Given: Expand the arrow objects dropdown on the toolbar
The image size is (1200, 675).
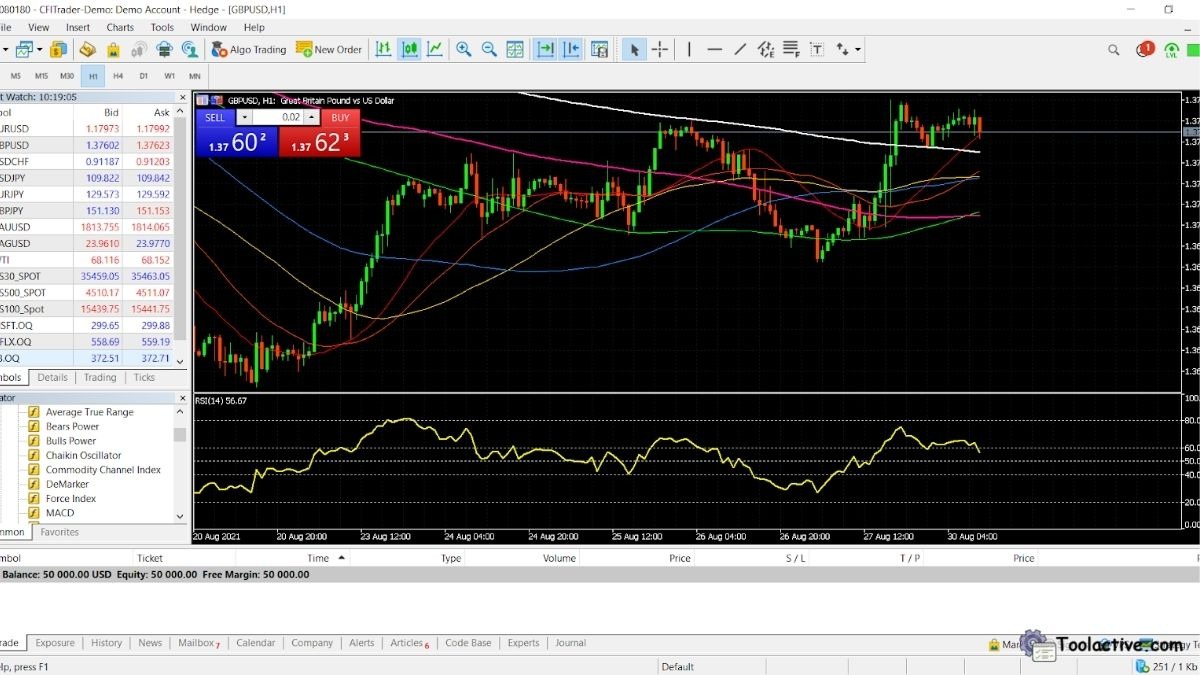Looking at the screenshot, I should (x=858, y=49).
